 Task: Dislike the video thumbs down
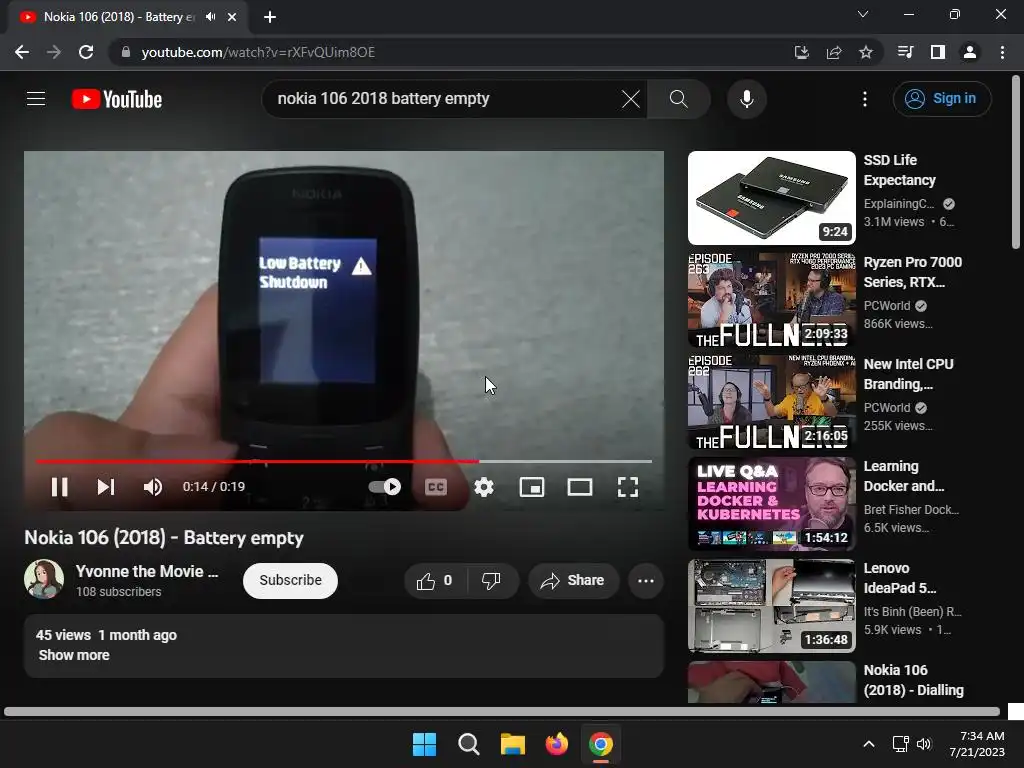coord(492,581)
